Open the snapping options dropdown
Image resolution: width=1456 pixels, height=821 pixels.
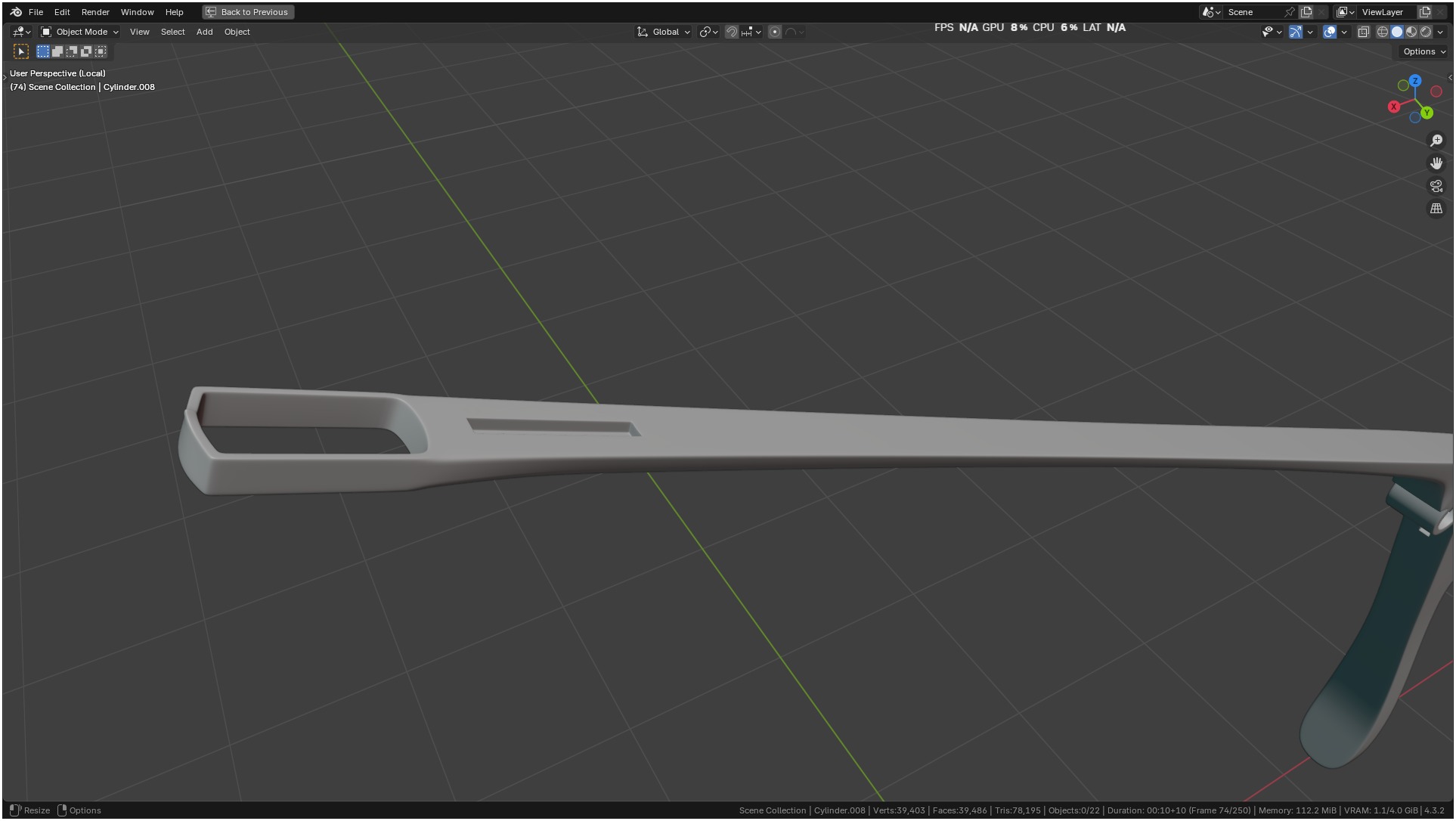[x=751, y=32]
